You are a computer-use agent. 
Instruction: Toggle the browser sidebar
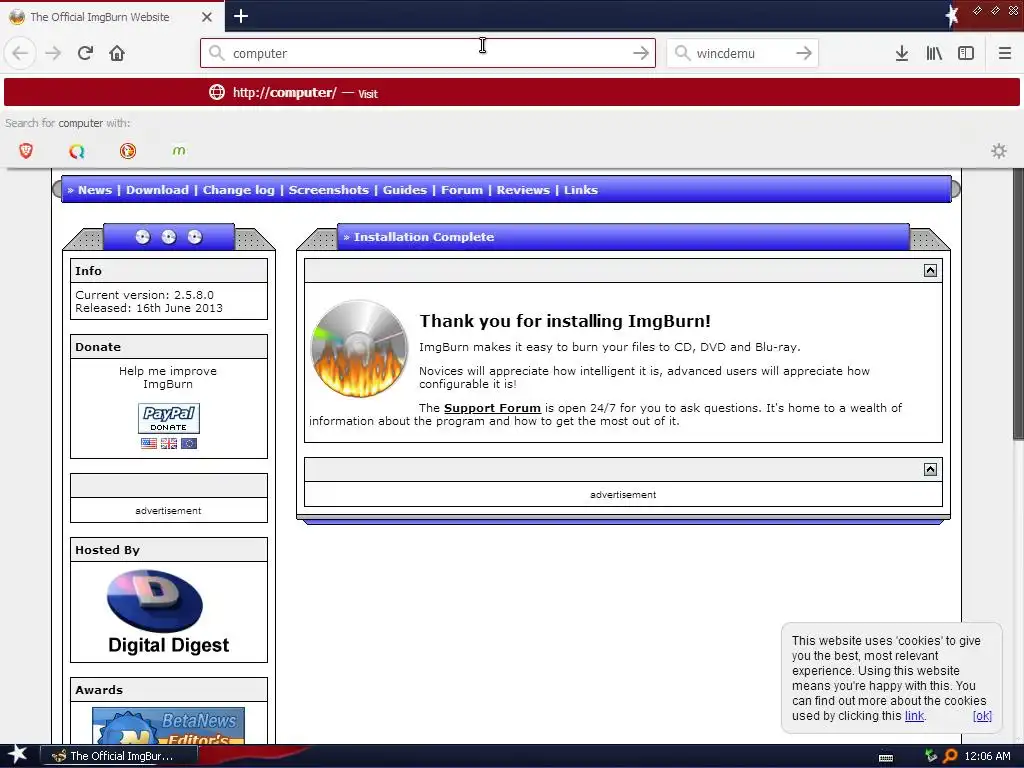(966, 53)
